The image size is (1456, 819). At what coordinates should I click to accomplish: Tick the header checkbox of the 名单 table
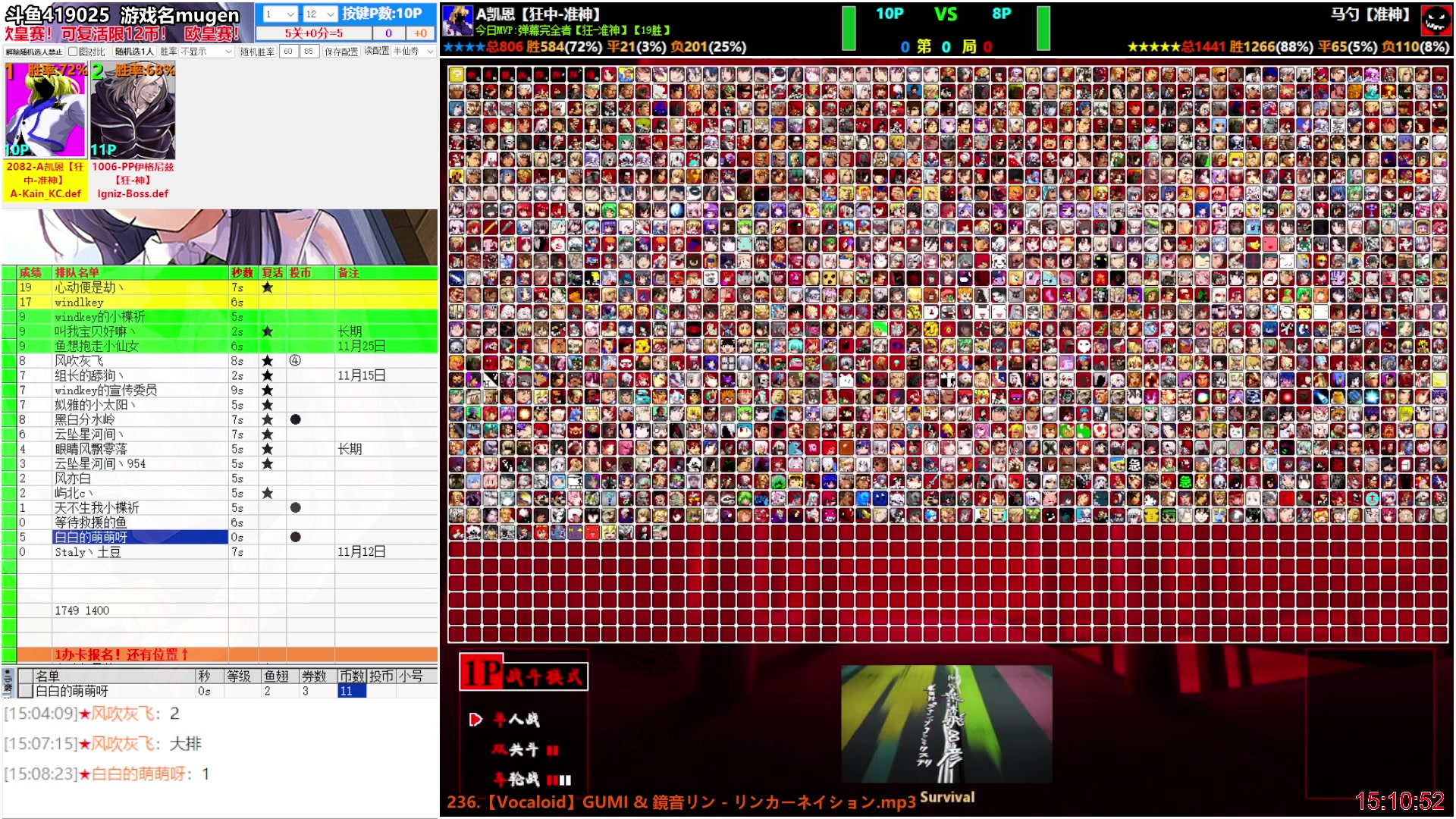pos(25,676)
